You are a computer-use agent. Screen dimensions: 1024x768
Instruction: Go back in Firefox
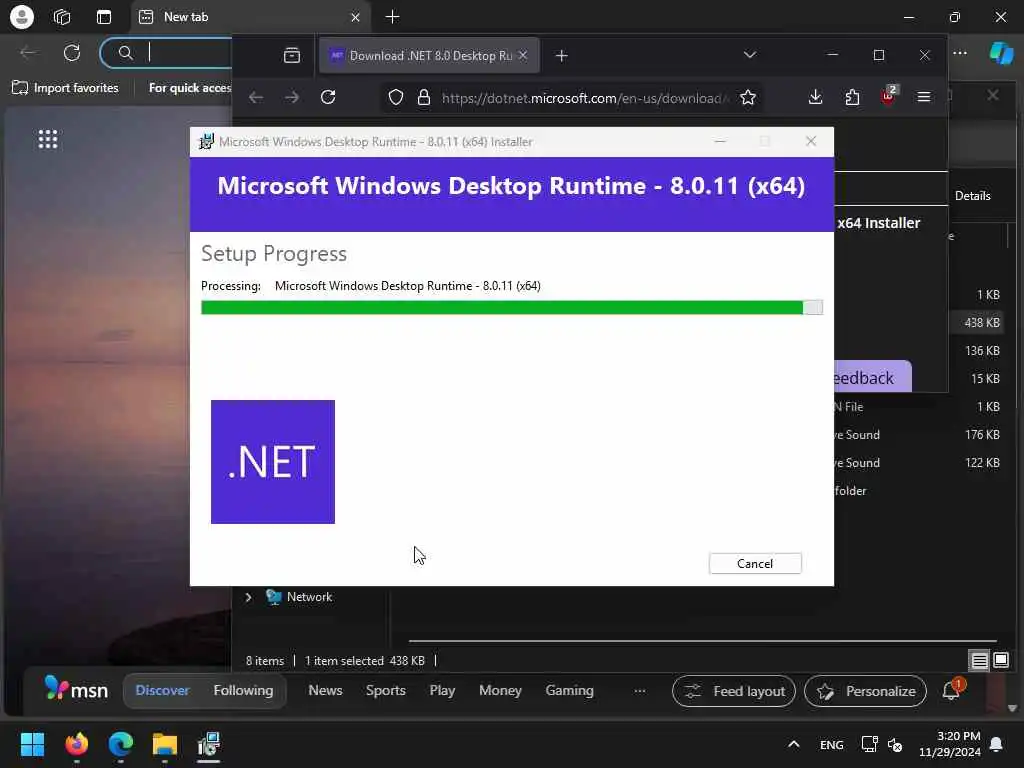(x=256, y=97)
